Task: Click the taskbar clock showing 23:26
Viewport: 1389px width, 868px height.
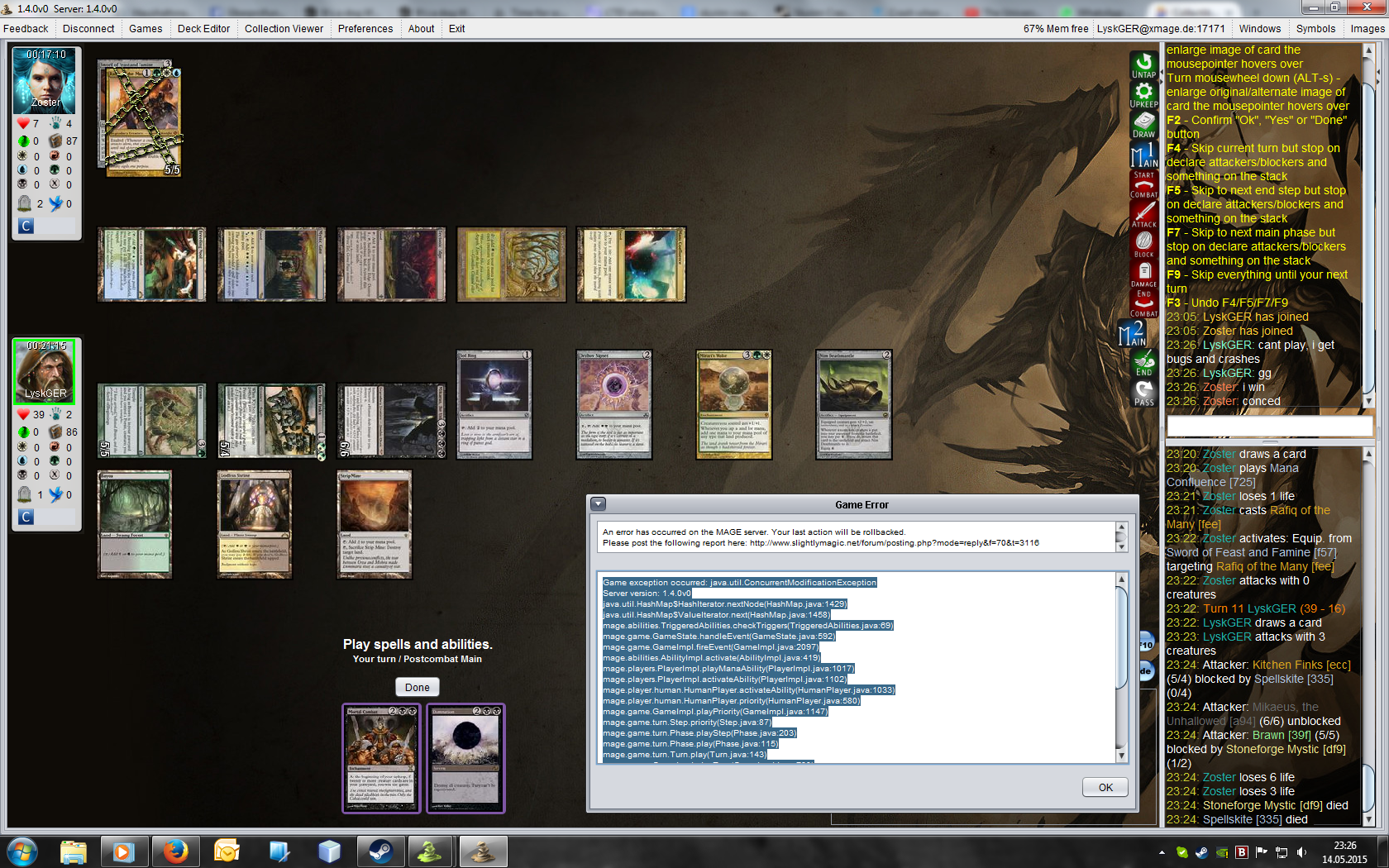Action: (x=1344, y=852)
